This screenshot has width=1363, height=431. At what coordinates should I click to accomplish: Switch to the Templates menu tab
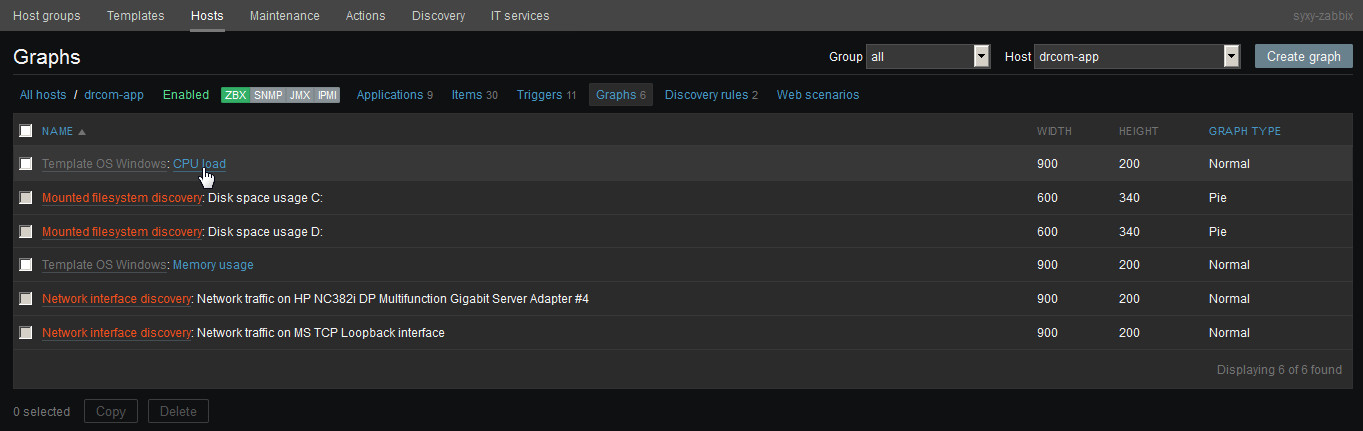point(135,16)
